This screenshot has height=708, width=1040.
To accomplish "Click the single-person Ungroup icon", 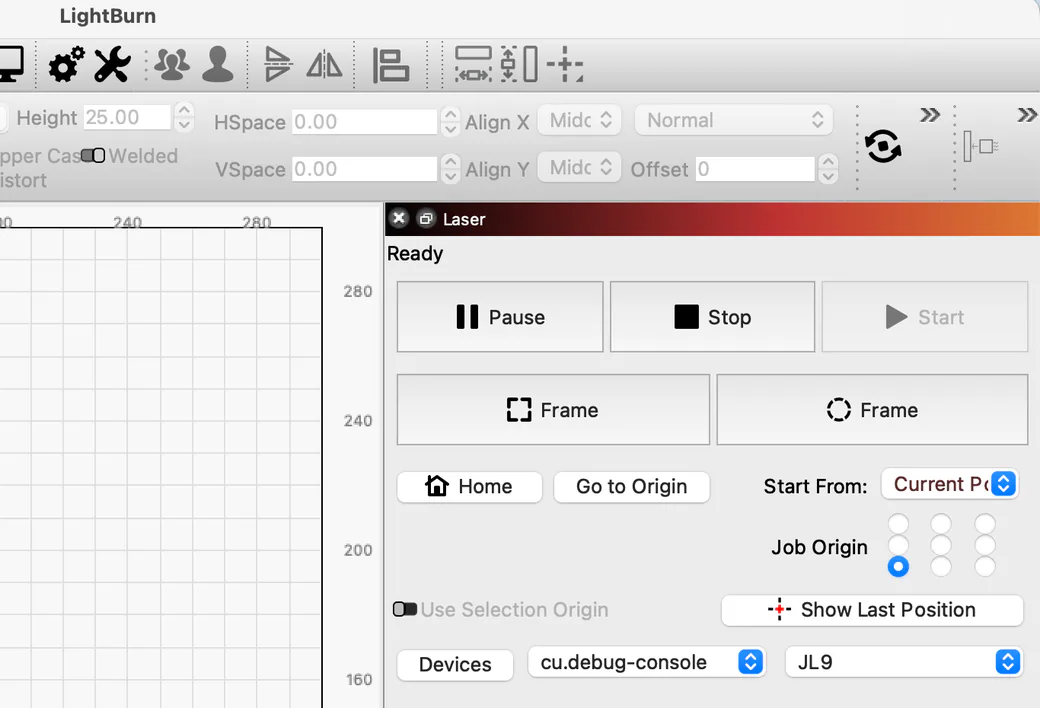I will 218,64.
